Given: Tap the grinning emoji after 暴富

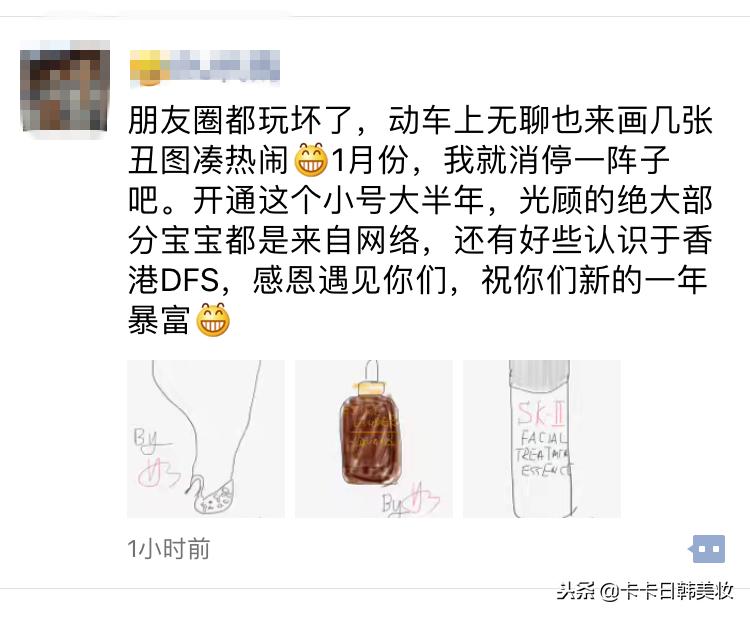Looking at the screenshot, I should (x=213, y=320).
